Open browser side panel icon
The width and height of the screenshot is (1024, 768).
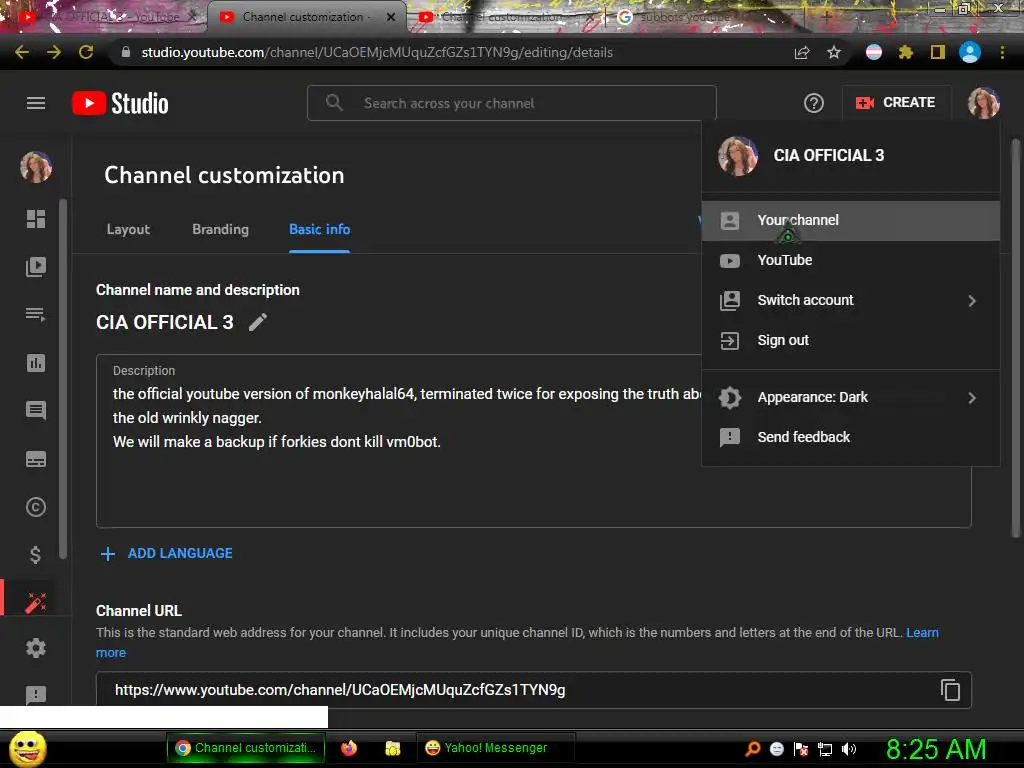click(938, 52)
